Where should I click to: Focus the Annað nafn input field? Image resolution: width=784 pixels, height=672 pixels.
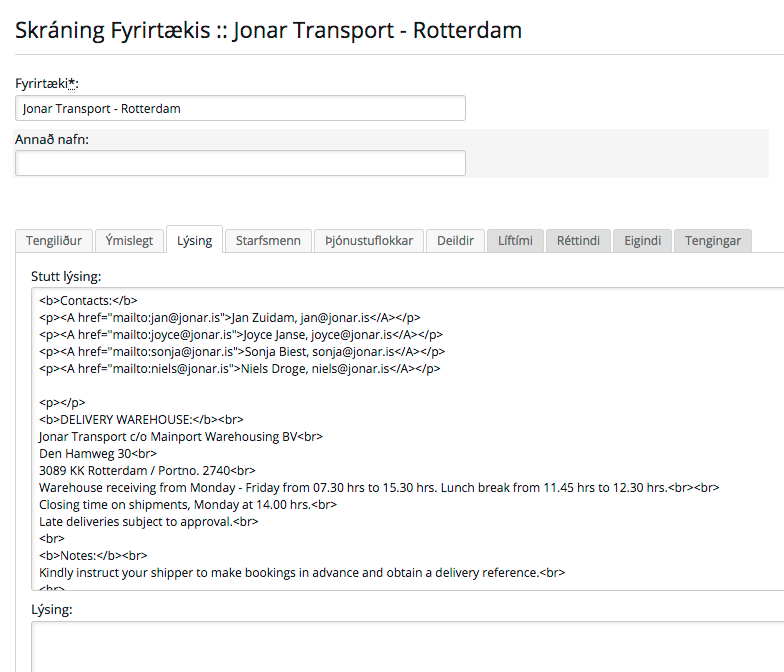(x=240, y=163)
